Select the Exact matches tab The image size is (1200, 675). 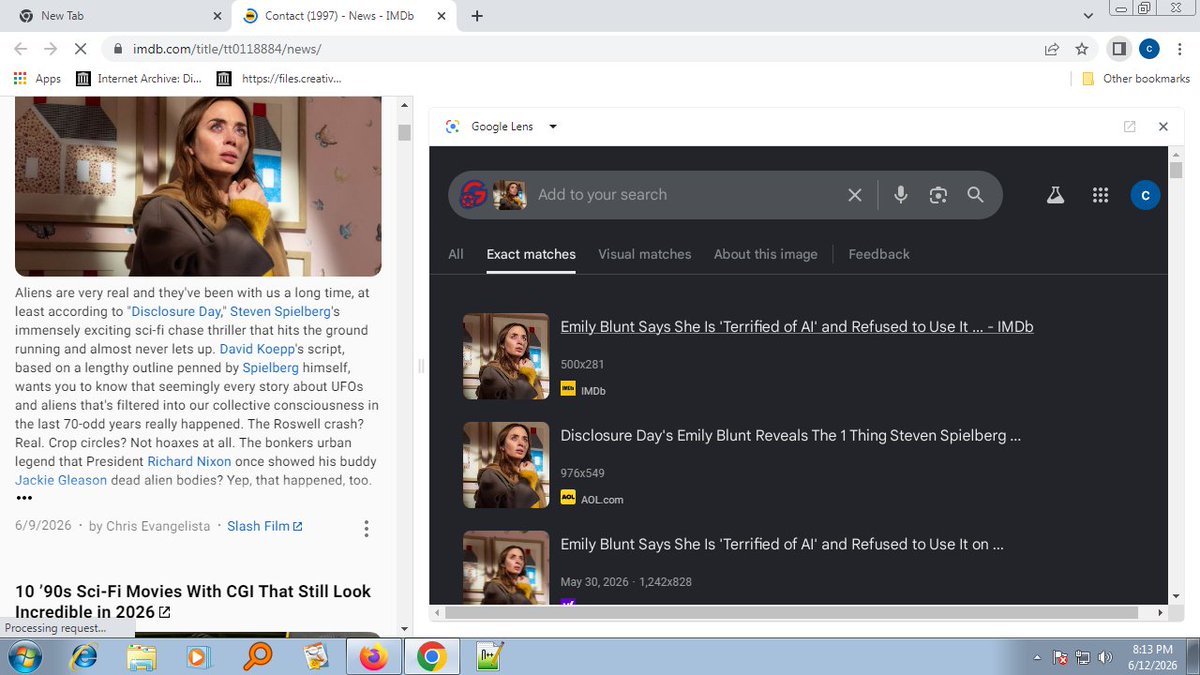531,254
